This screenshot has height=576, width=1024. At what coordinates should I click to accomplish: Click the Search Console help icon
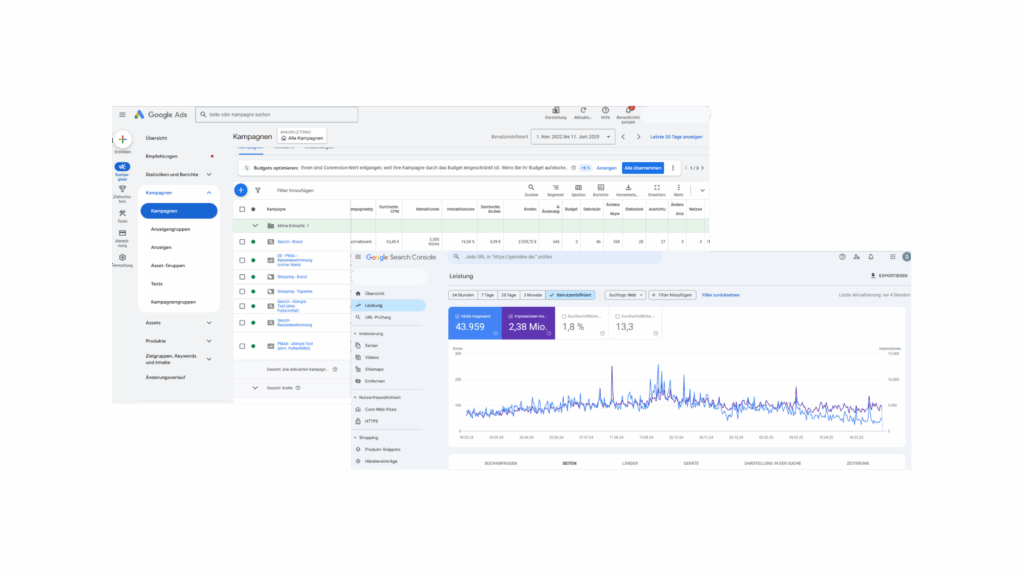pyautogui.click(x=842, y=257)
